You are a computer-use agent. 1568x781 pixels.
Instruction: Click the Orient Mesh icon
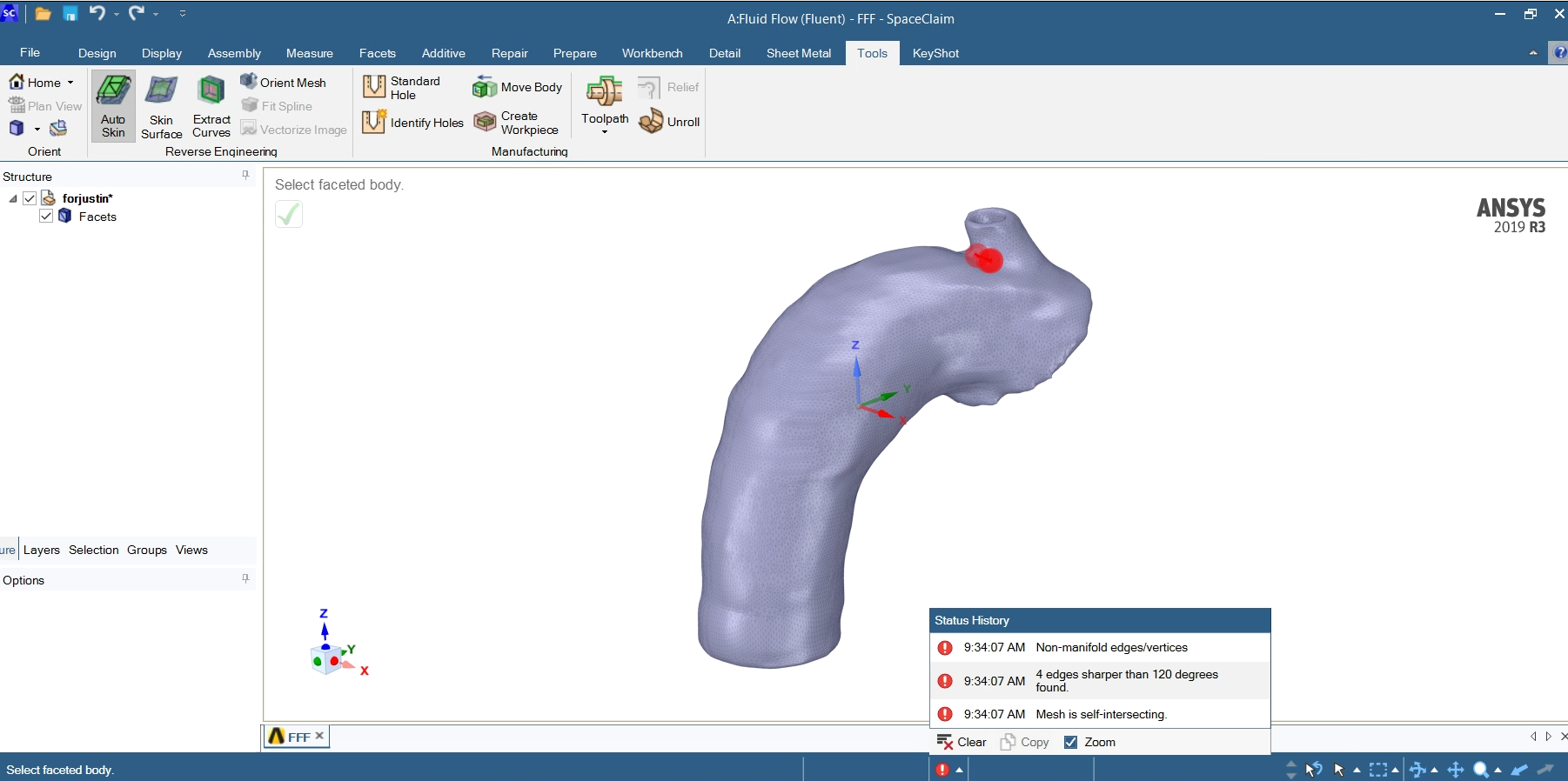pos(249,82)
